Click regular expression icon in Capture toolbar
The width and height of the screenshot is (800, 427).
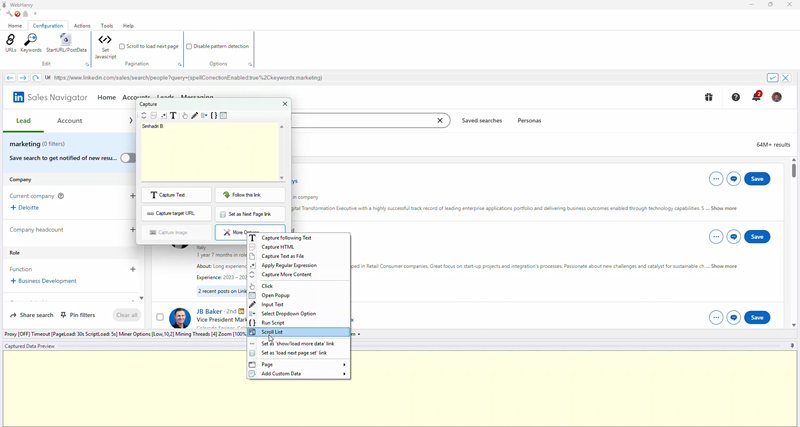coord(163,116)
